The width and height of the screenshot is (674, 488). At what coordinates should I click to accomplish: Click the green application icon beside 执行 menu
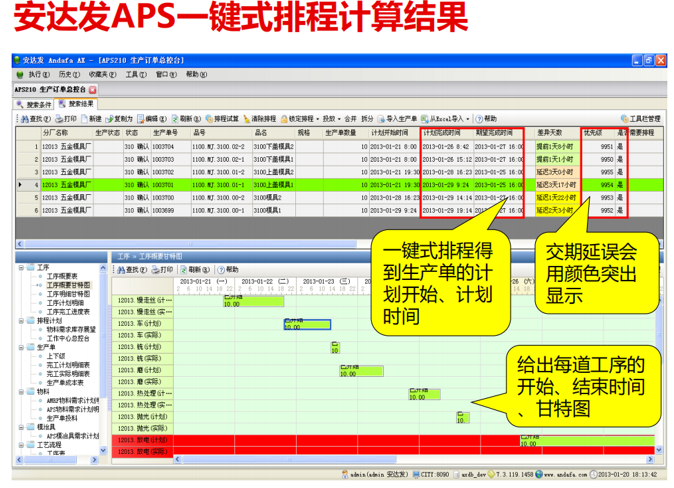[x=19, y=74]
